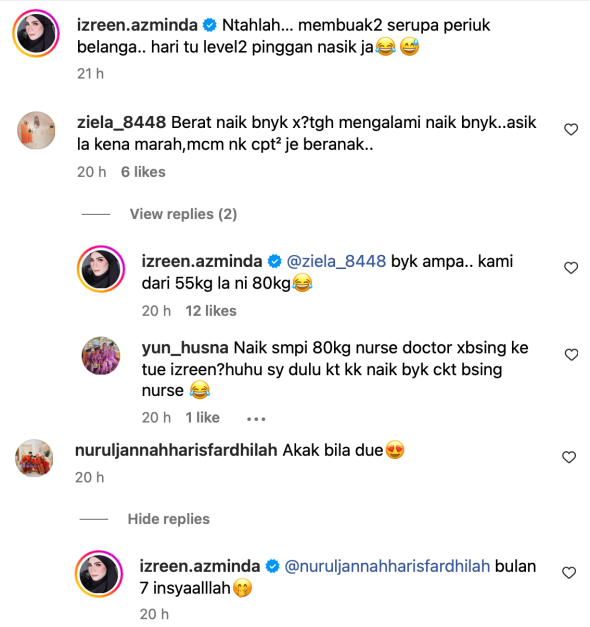Open the @nuruljannahharisfardhilah mention link

point(387,566)
